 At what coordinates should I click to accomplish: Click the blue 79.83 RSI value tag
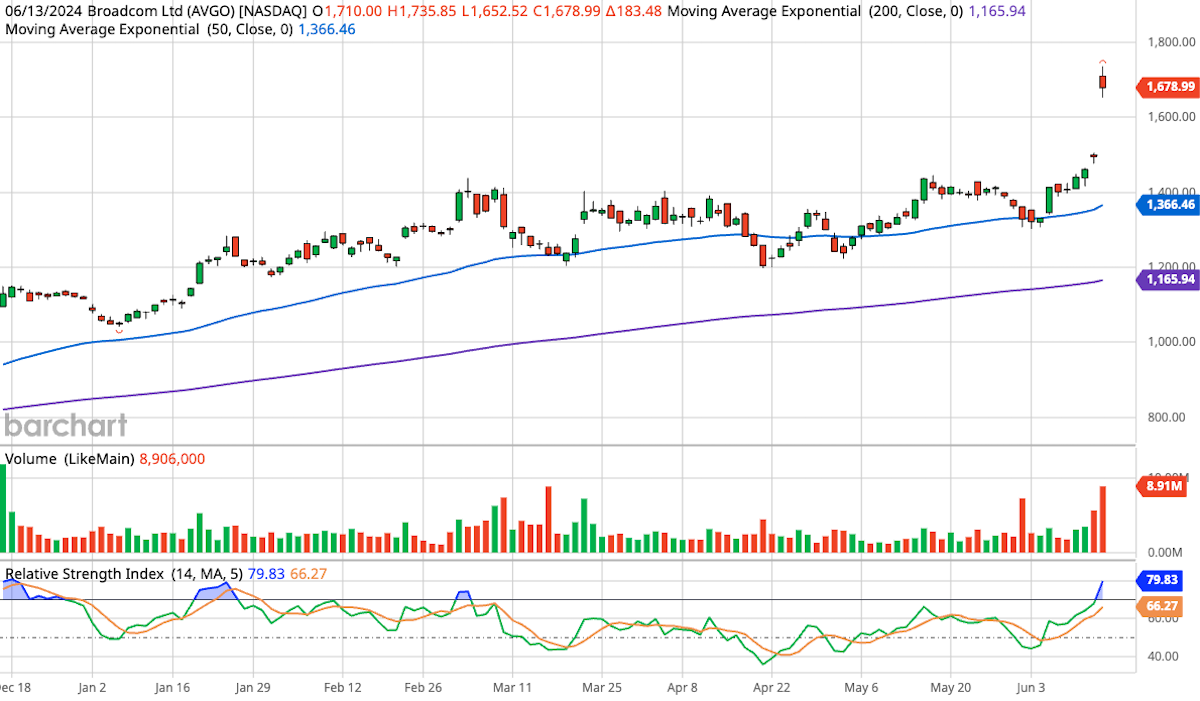pyautogui.click(x=1160, y=580)
